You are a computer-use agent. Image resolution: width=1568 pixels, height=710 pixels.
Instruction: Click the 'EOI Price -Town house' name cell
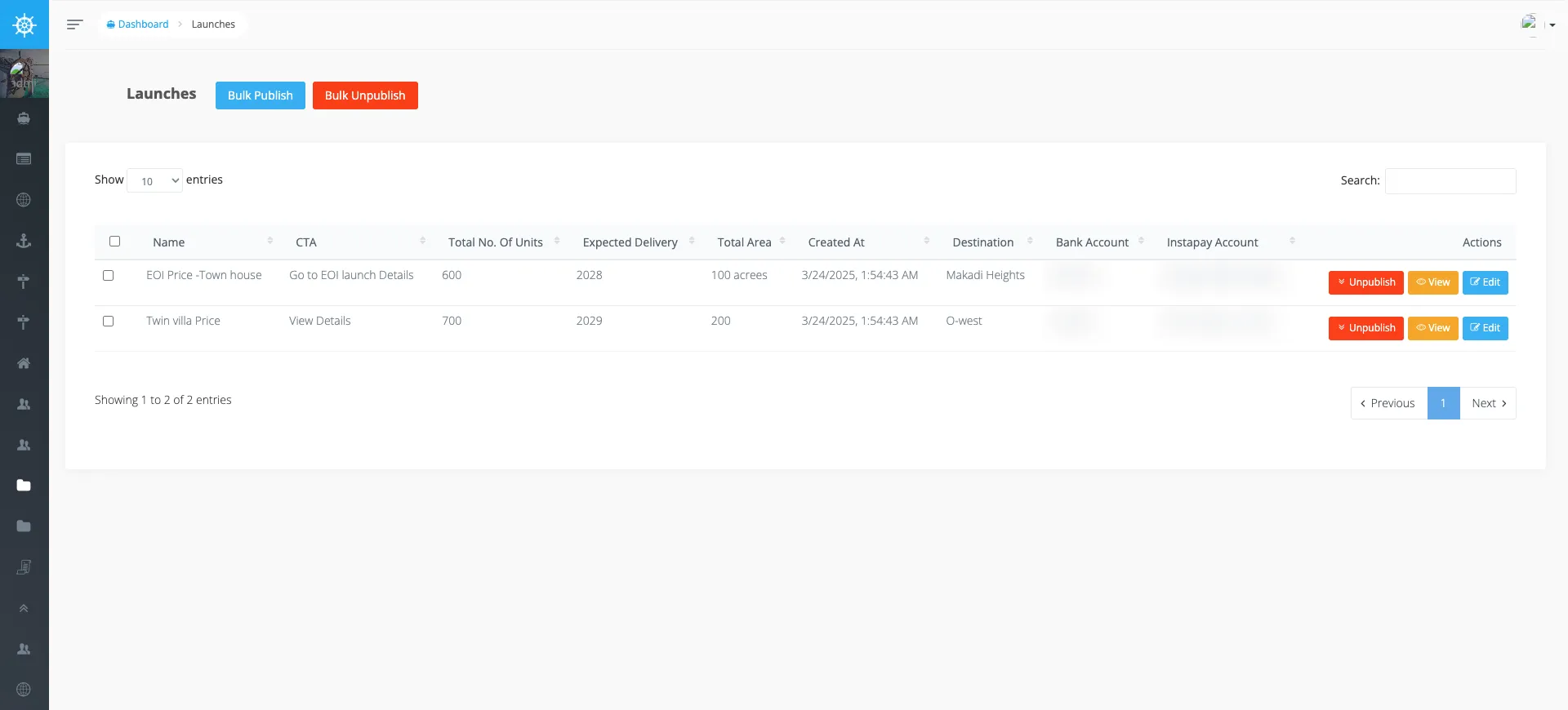click(x=204, y=275)
